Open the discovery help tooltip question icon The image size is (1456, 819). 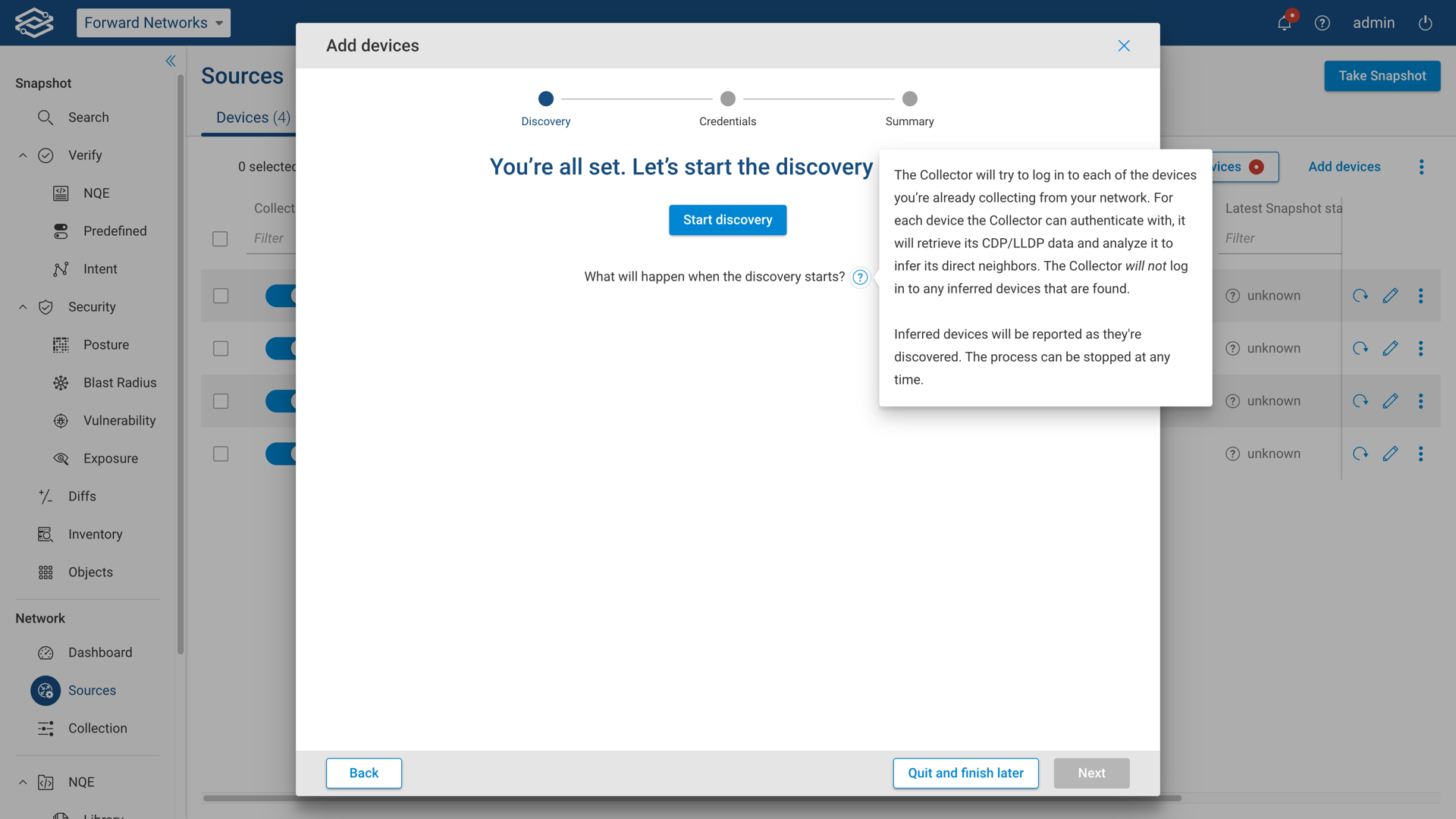[860, 278]
